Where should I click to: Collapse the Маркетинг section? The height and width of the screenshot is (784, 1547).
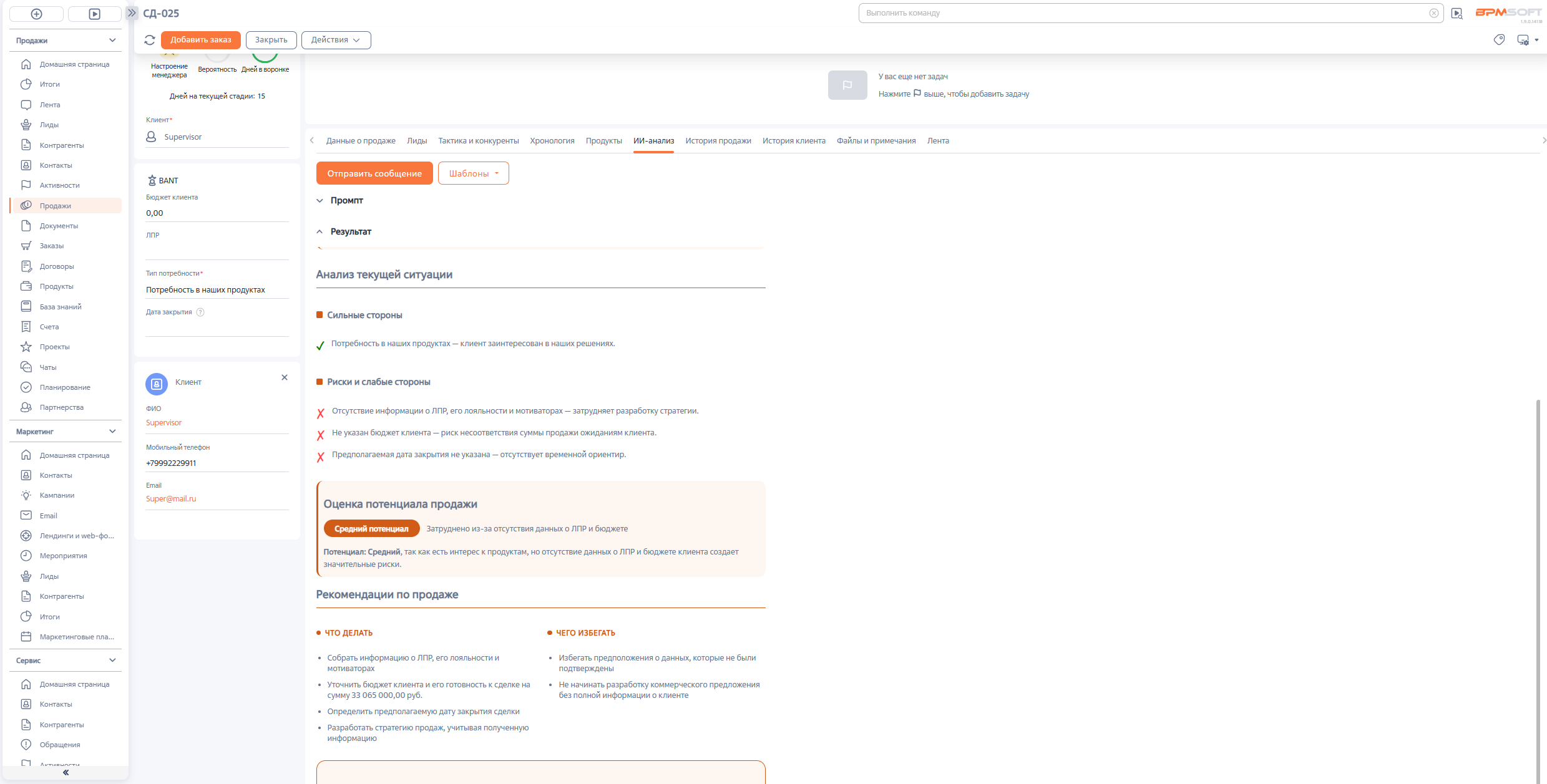pyautogui.click(x=112, y=431)
